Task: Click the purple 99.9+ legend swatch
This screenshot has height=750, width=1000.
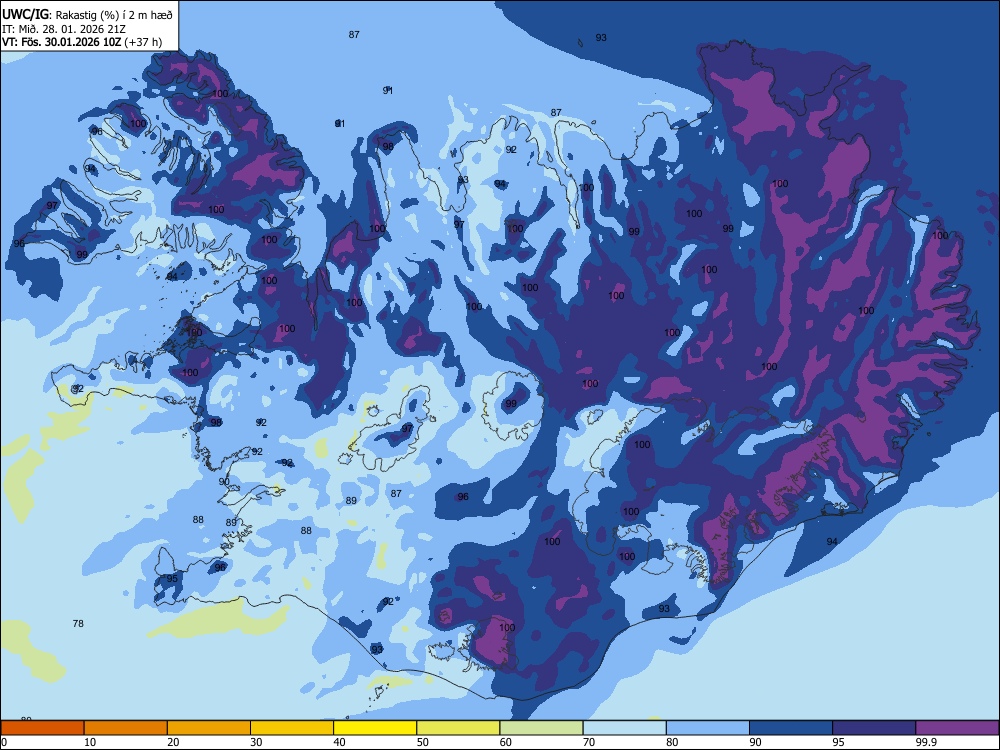Action: 957,728
